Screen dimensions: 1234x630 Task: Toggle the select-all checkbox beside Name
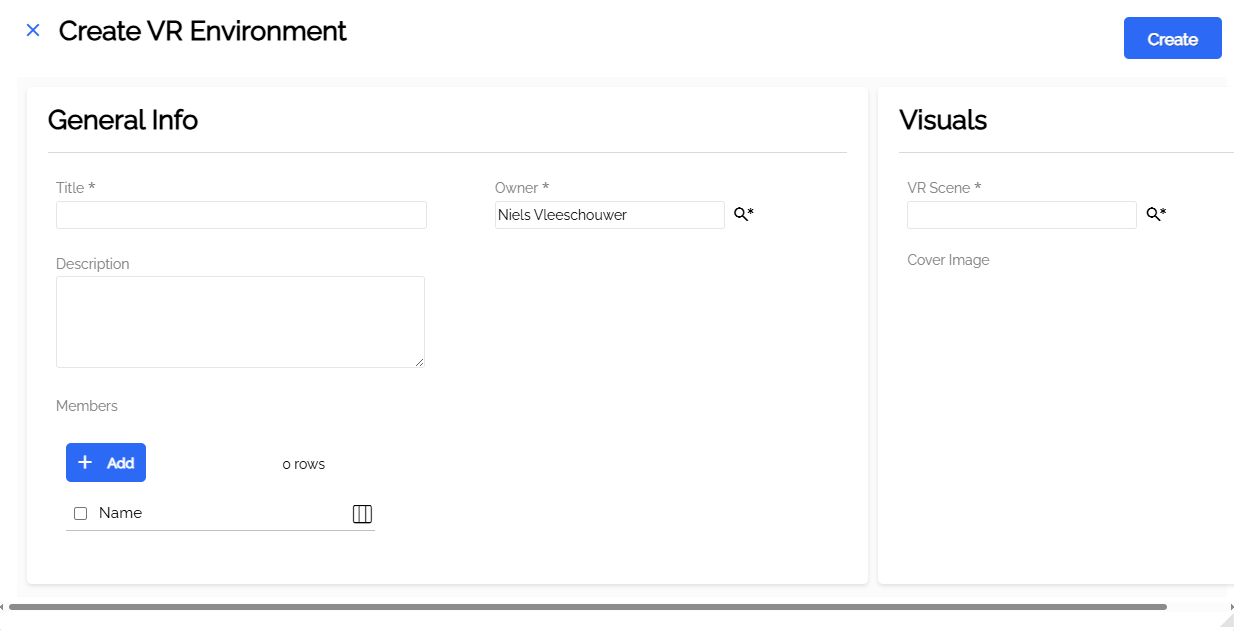(x=81, y=514)
